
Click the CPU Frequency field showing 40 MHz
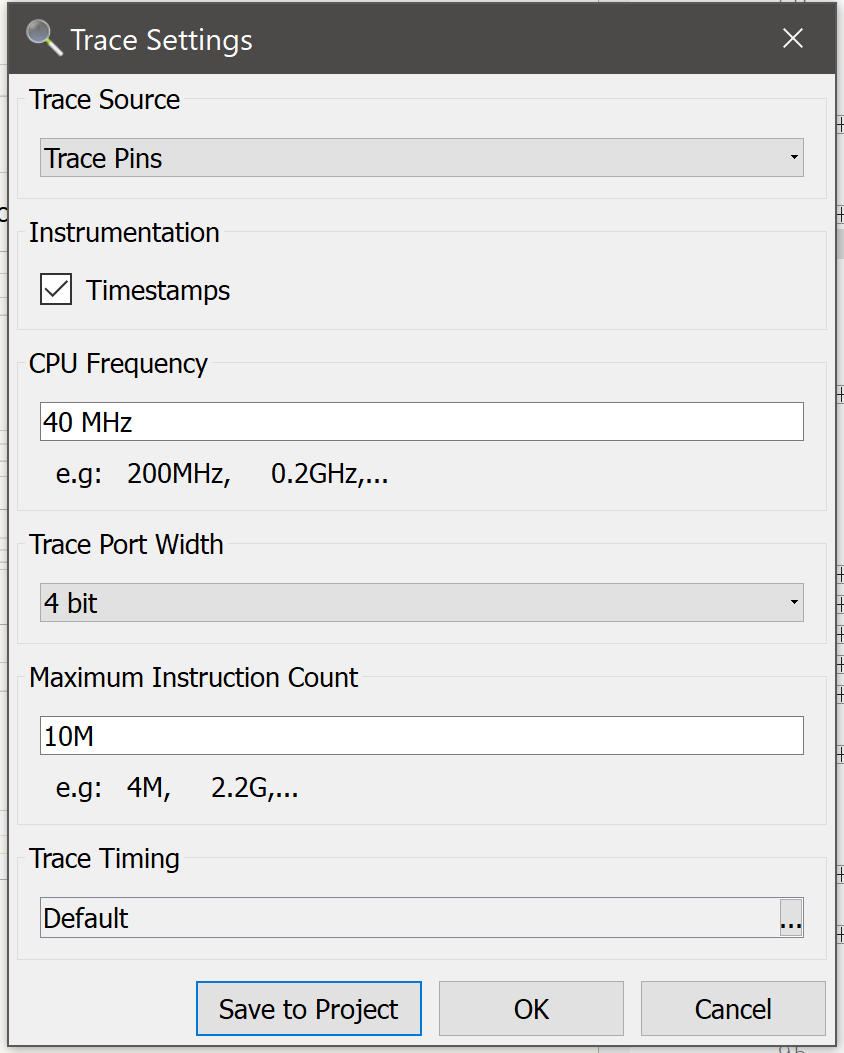click(420, 422)
